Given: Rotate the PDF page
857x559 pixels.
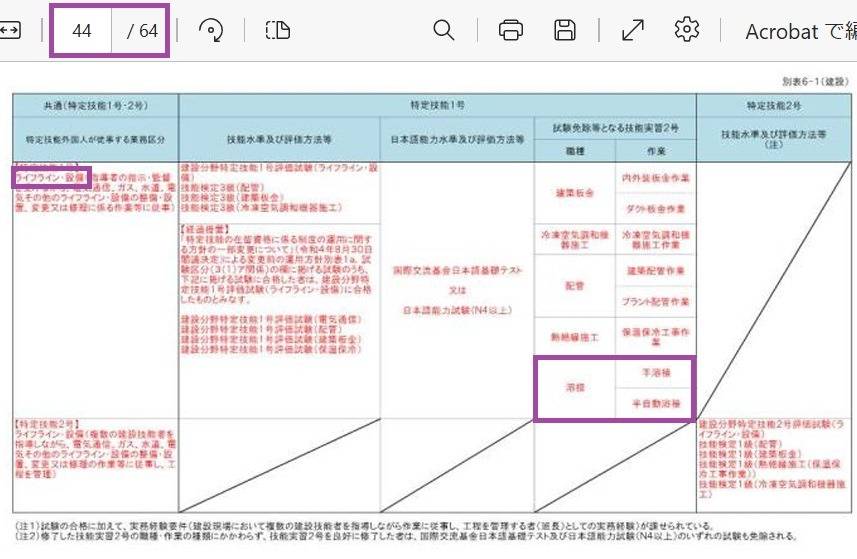Looking at the screenshot, I should [210, 31].
